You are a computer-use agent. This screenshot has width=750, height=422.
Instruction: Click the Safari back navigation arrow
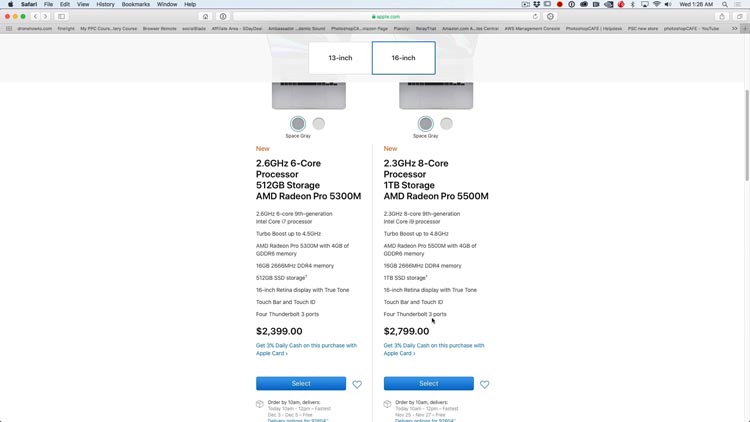35,16
